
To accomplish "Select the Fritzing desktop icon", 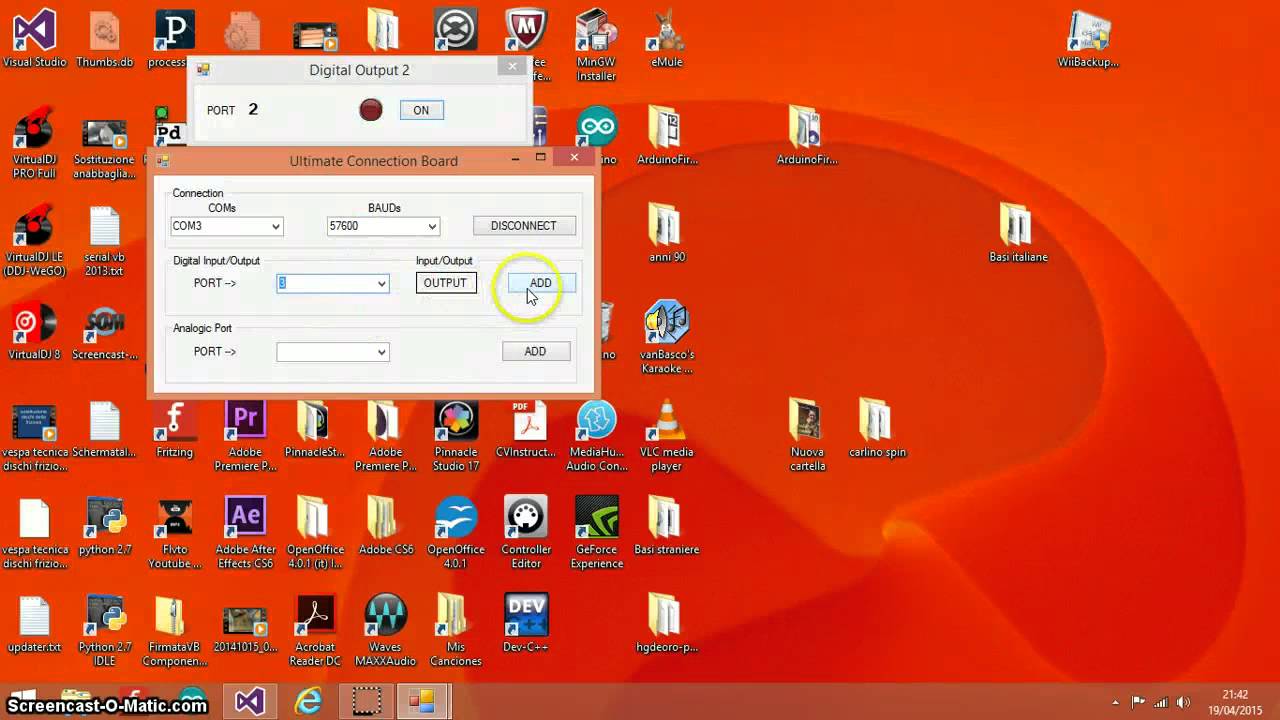I will tap(174, 429).
